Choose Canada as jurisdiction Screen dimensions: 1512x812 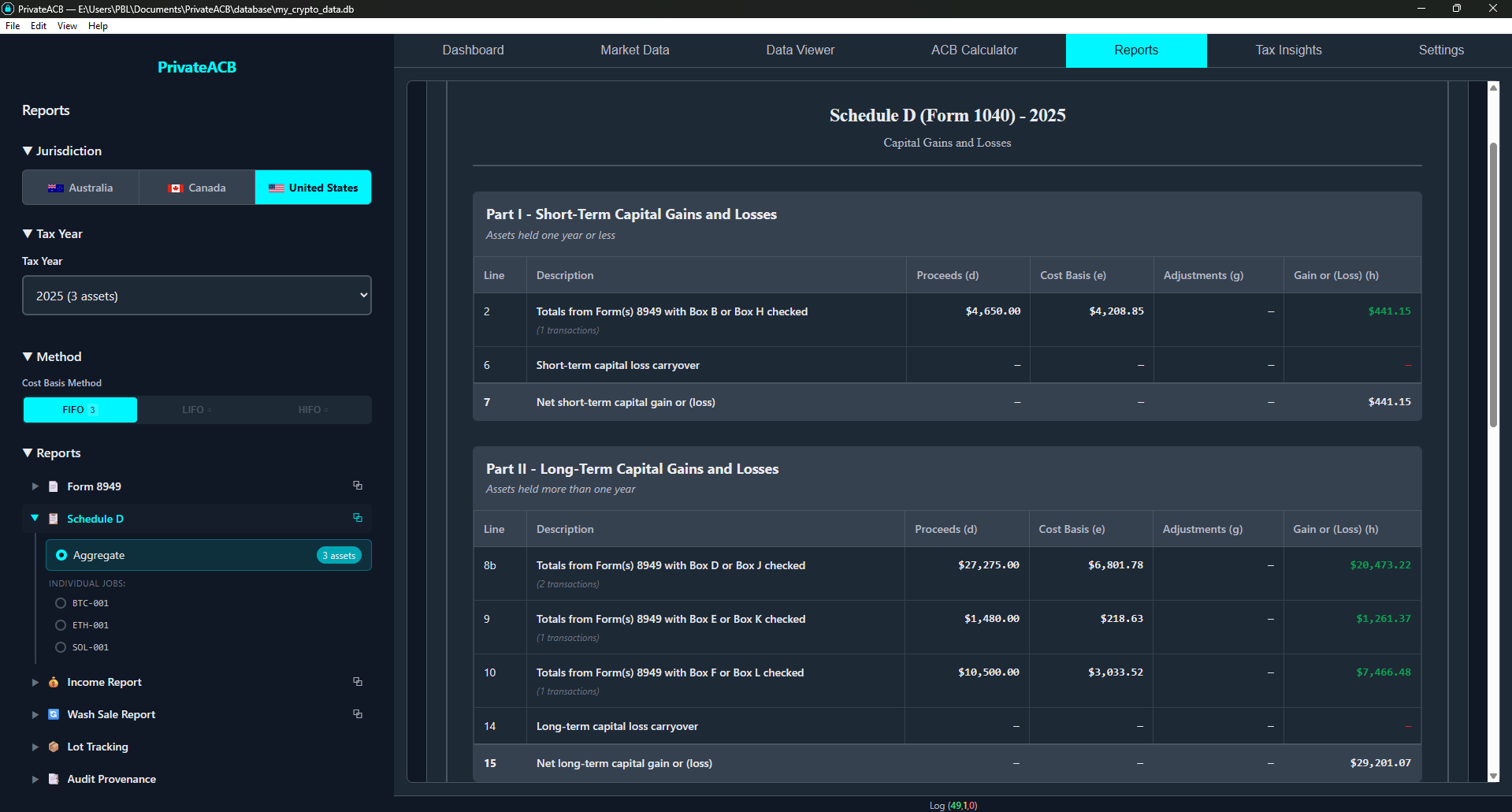click(x=197, y=188)
